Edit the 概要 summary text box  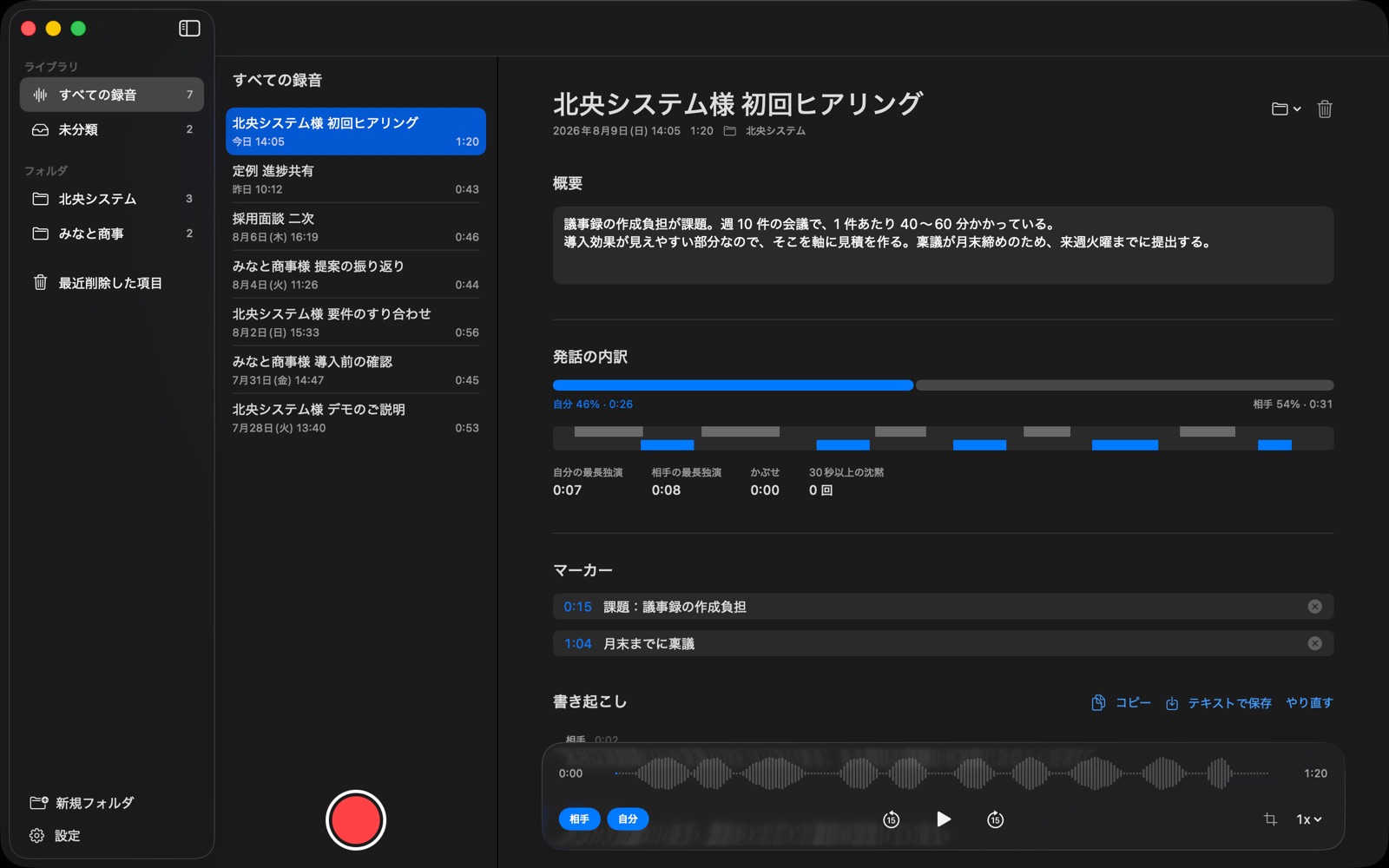[943, 245]
